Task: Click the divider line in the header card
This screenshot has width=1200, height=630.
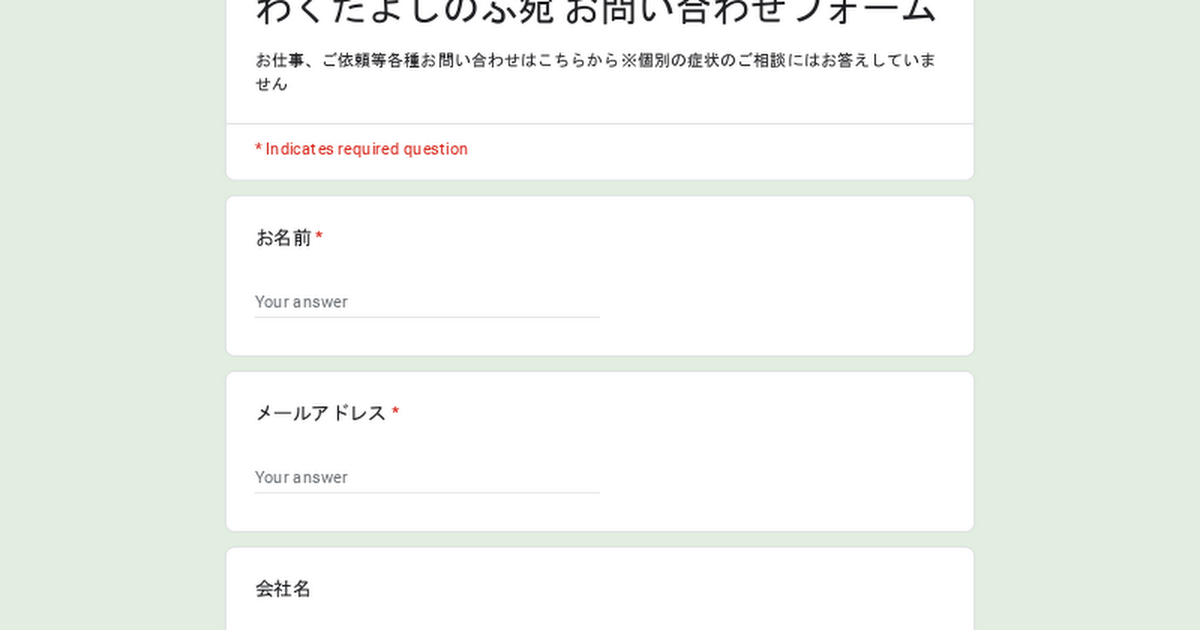Action: [x=600, y=124]
